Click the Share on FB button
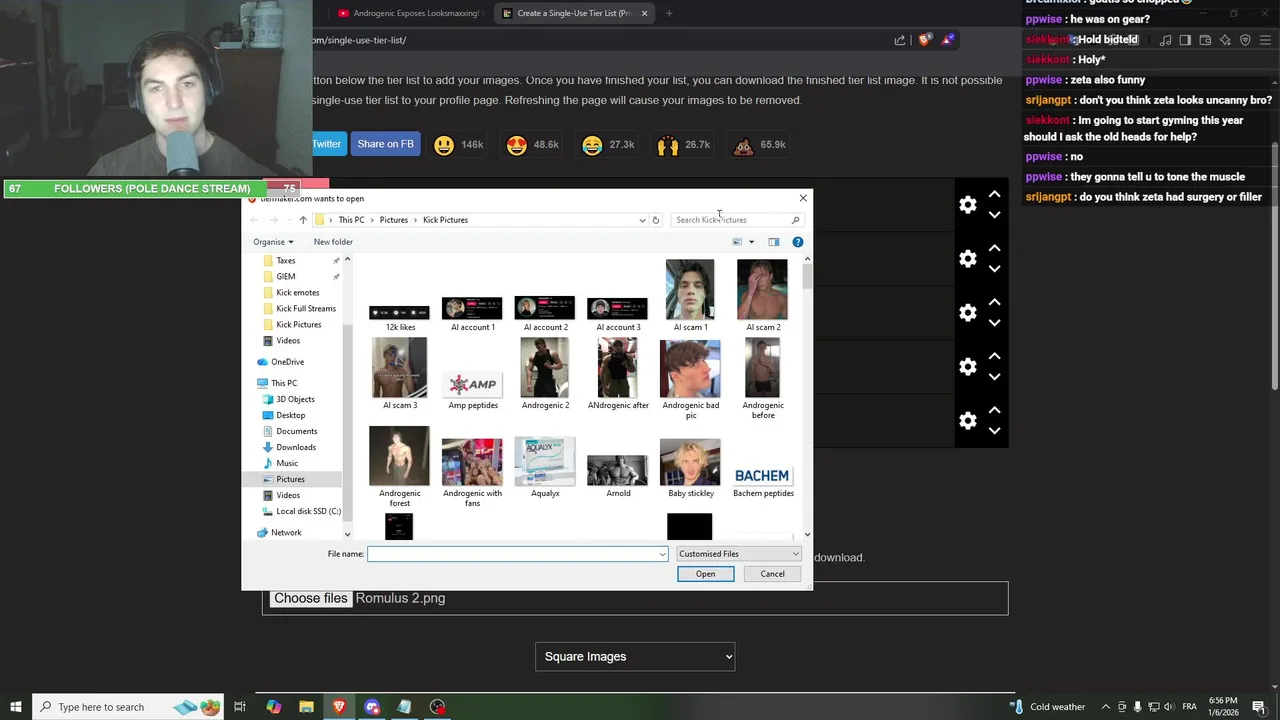This screenshot has width=1280, height=720. (x=385, y=144)
